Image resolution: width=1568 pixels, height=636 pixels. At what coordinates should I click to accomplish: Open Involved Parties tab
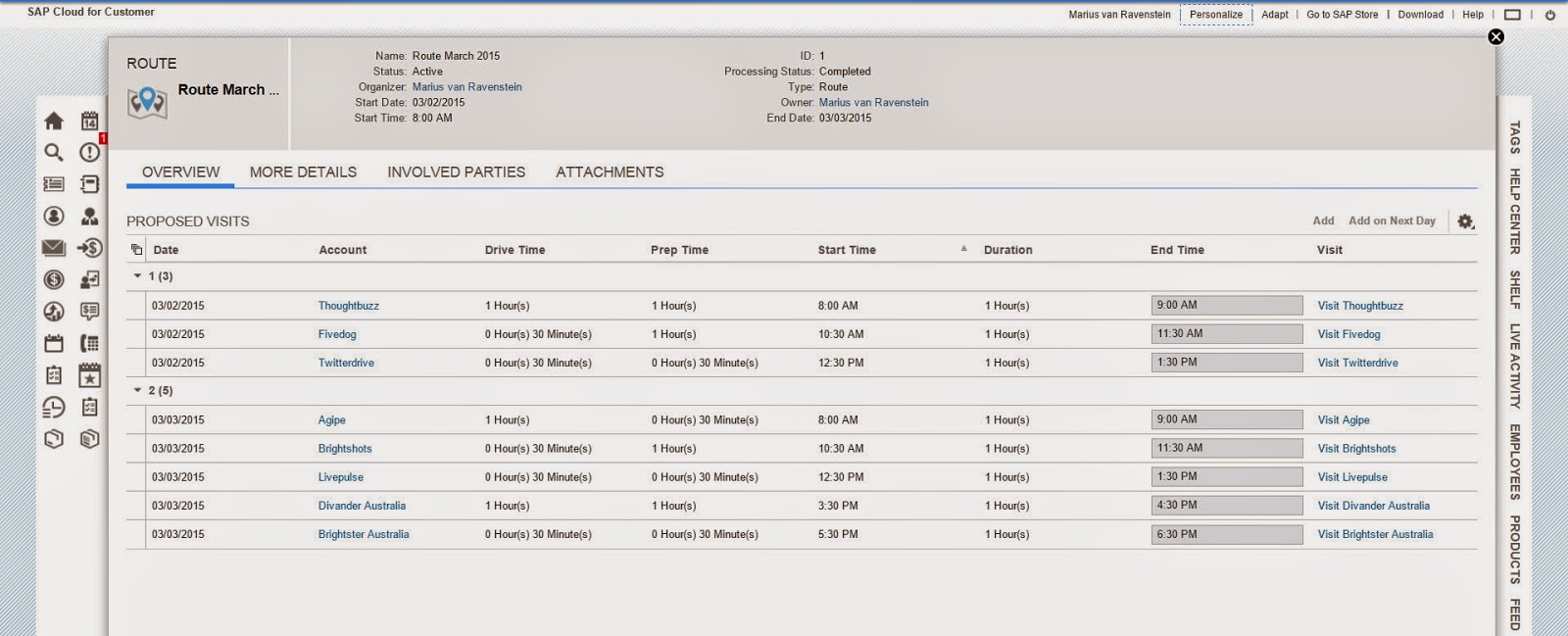pyautogui.click(x=456, y=171)
